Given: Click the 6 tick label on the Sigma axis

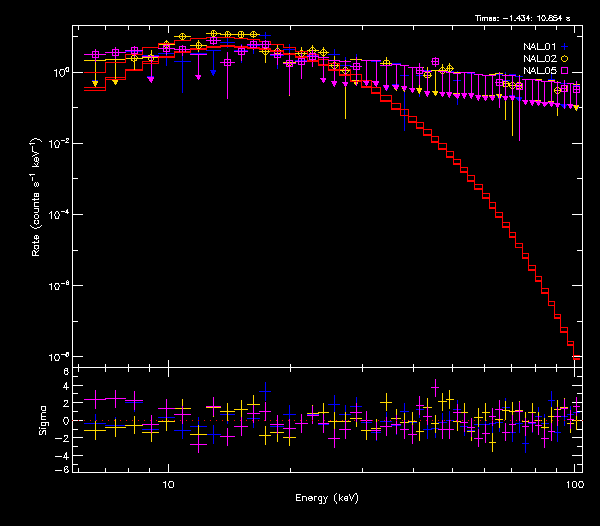Looking at the screenshot, I should [65, 372].
